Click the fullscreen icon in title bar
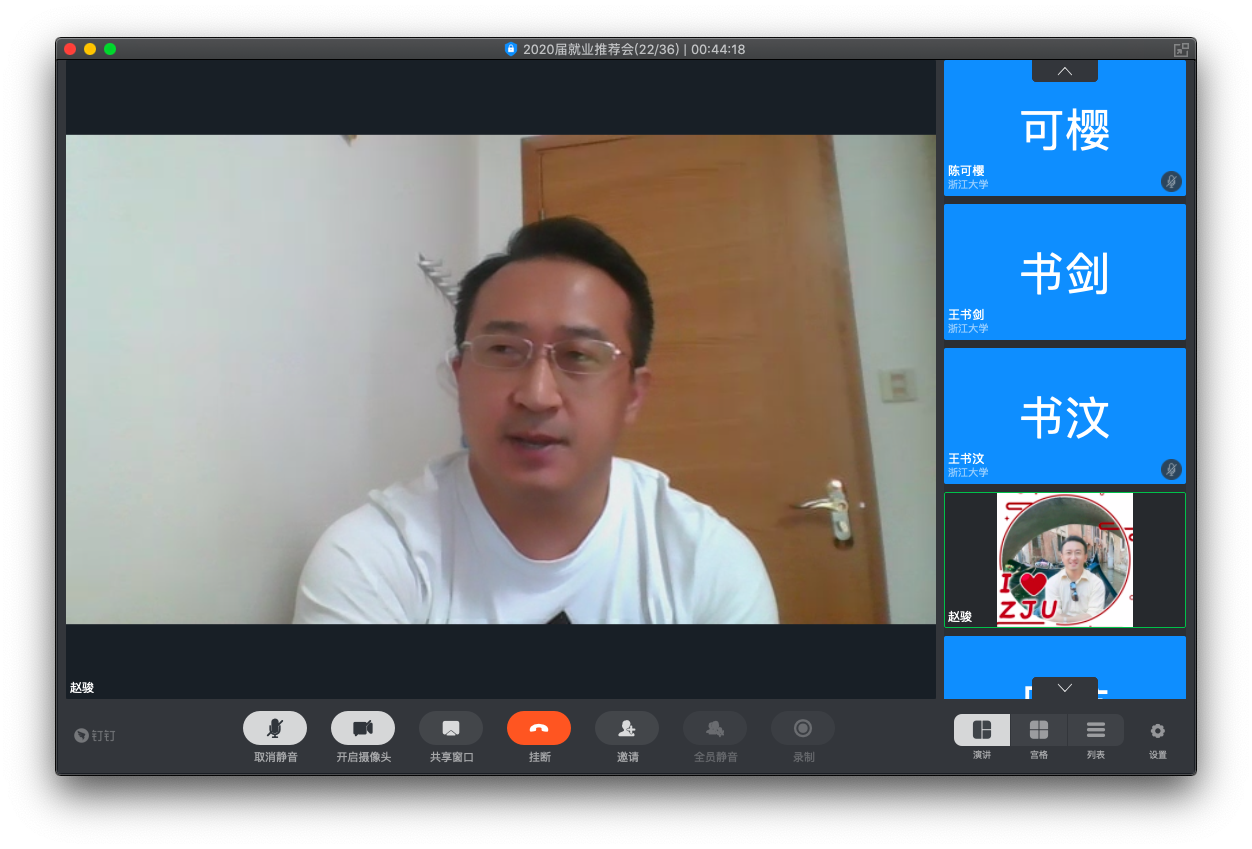This screenshot has height=849, width=1252. (x=1181, y=49)
